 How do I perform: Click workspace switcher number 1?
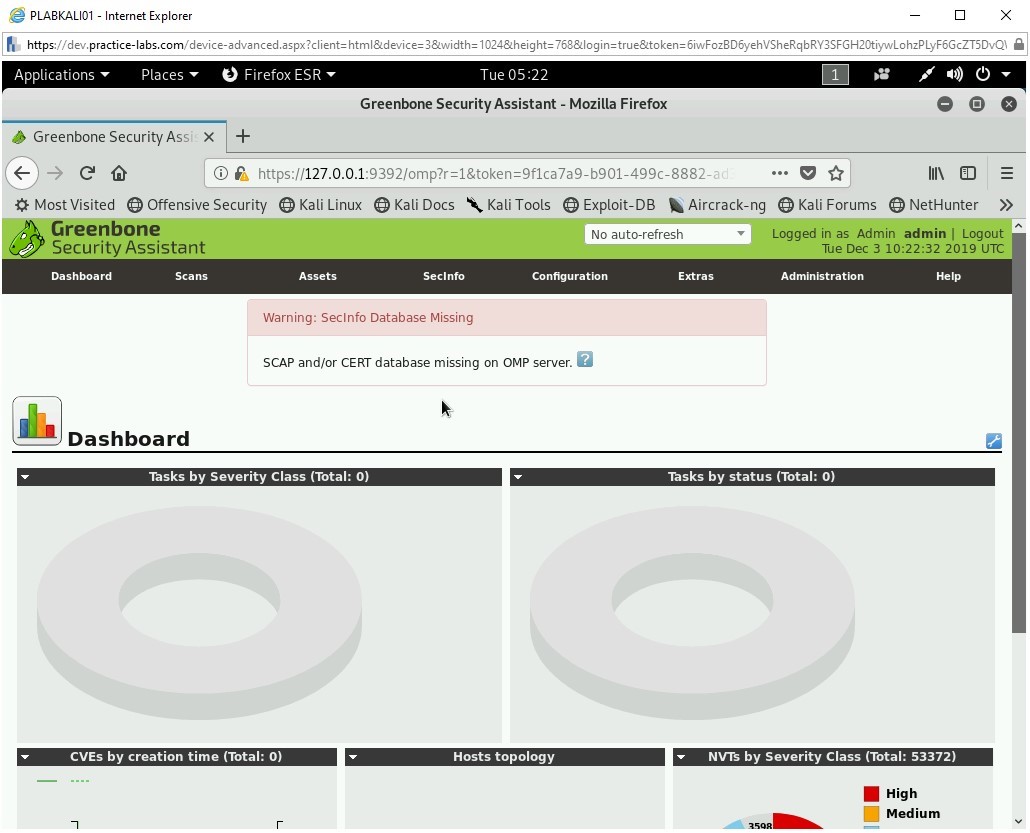coord(835,75)
